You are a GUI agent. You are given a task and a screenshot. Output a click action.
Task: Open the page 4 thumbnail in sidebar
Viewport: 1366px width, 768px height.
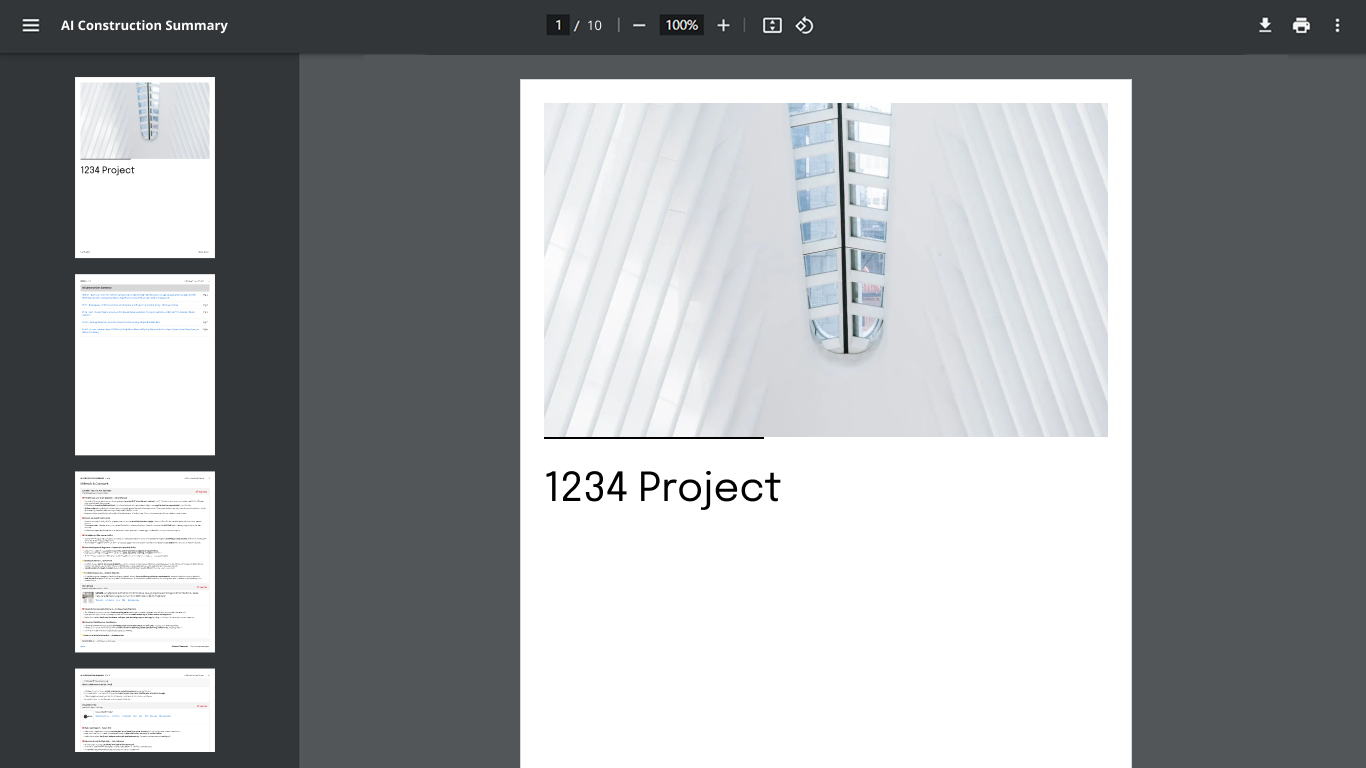(145, 710)
